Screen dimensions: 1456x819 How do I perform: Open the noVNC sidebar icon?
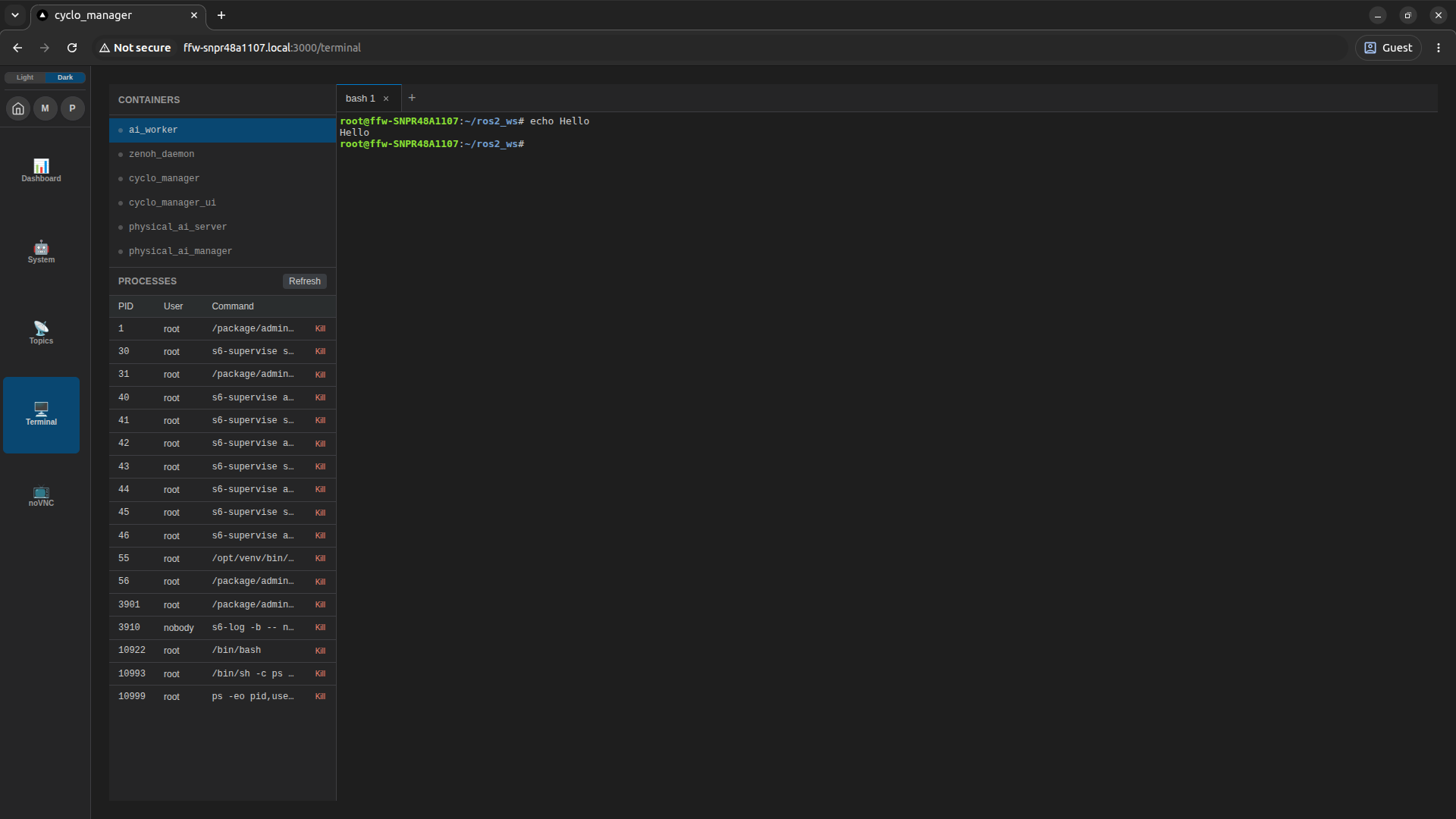pos(41,496)
